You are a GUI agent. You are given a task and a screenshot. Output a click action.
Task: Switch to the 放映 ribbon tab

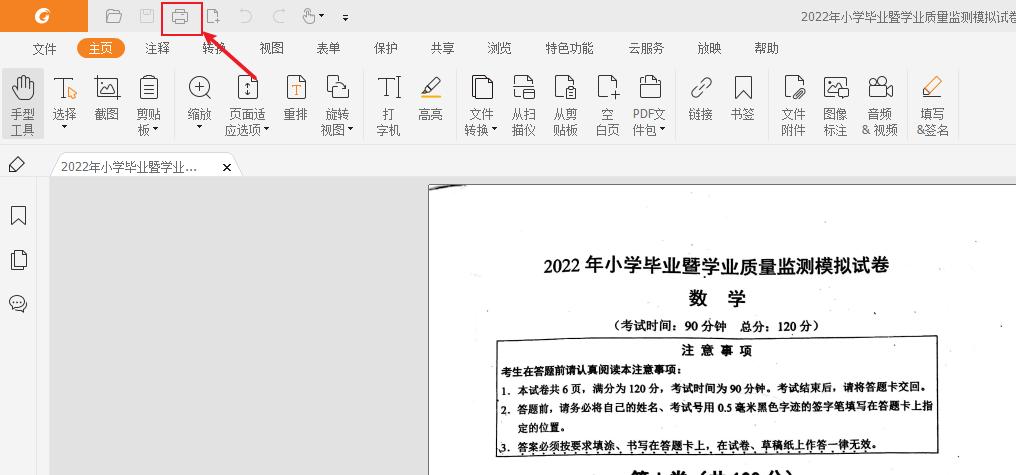(710, 48)
